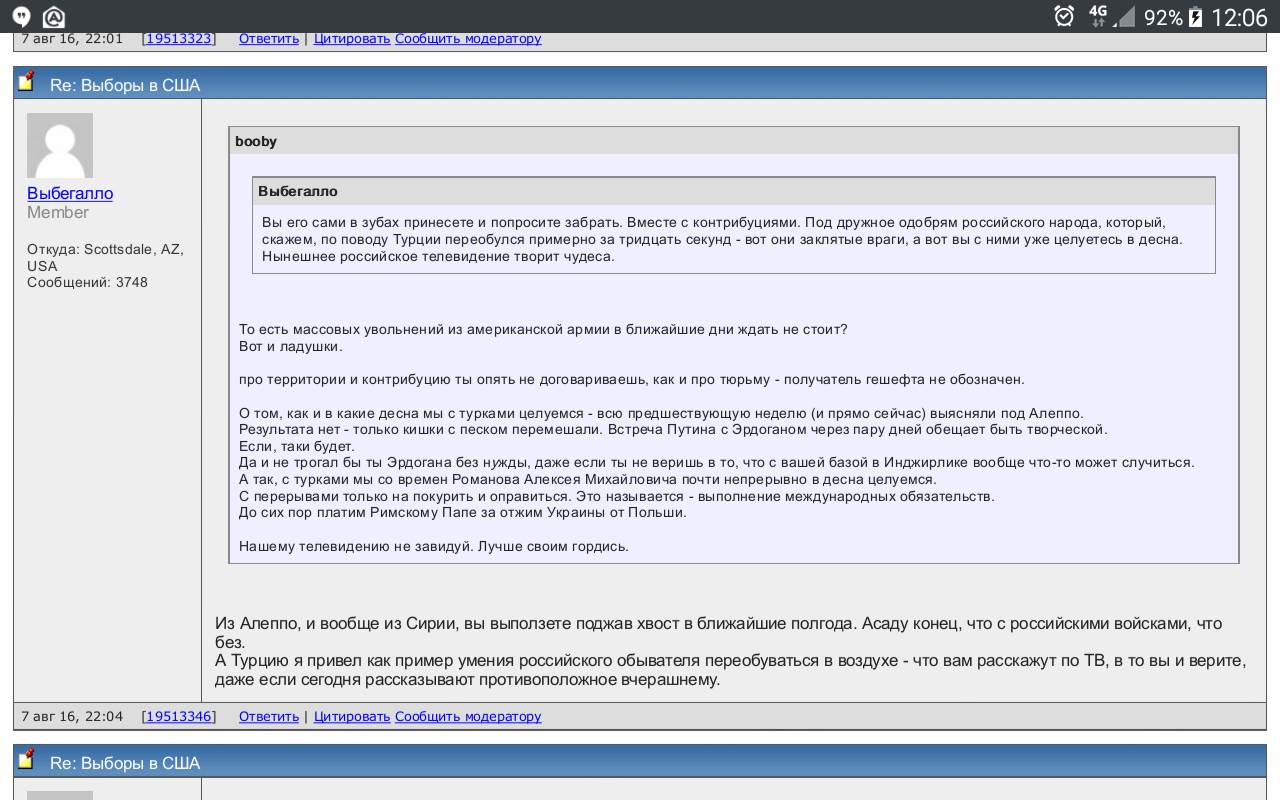Tap the cellular signal strength icon
The height and width of the screenshot is (800, 1280).
[x=1125, y=17]
